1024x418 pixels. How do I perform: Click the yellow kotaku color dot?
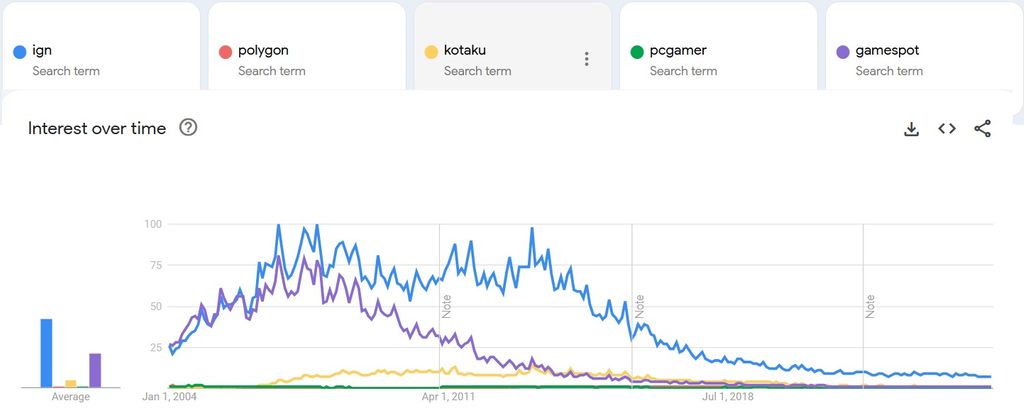(x=431, y=51)
